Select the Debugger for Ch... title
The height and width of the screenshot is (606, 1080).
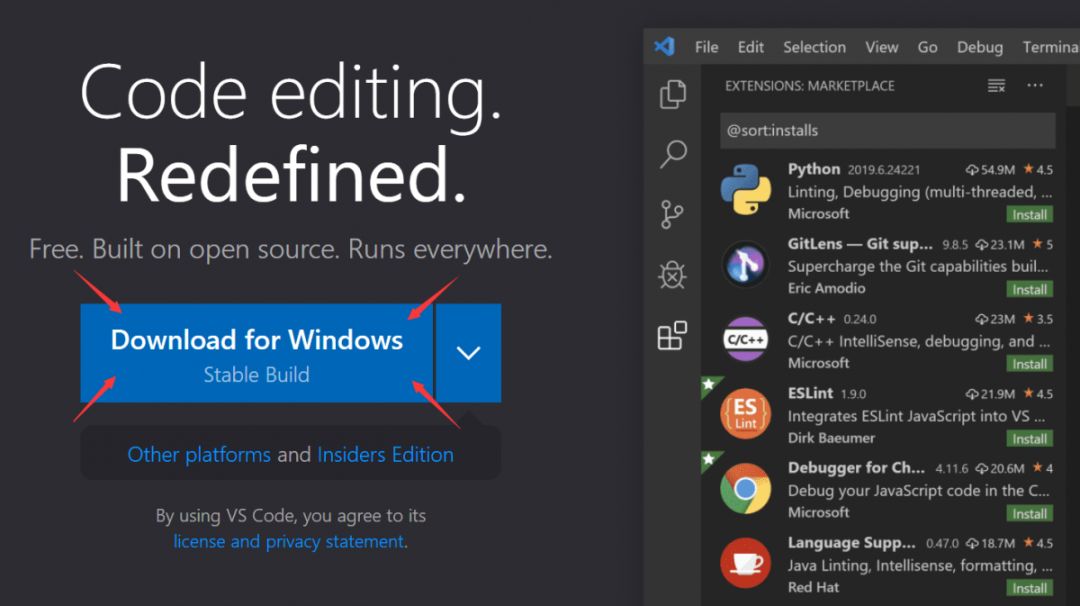856,468
